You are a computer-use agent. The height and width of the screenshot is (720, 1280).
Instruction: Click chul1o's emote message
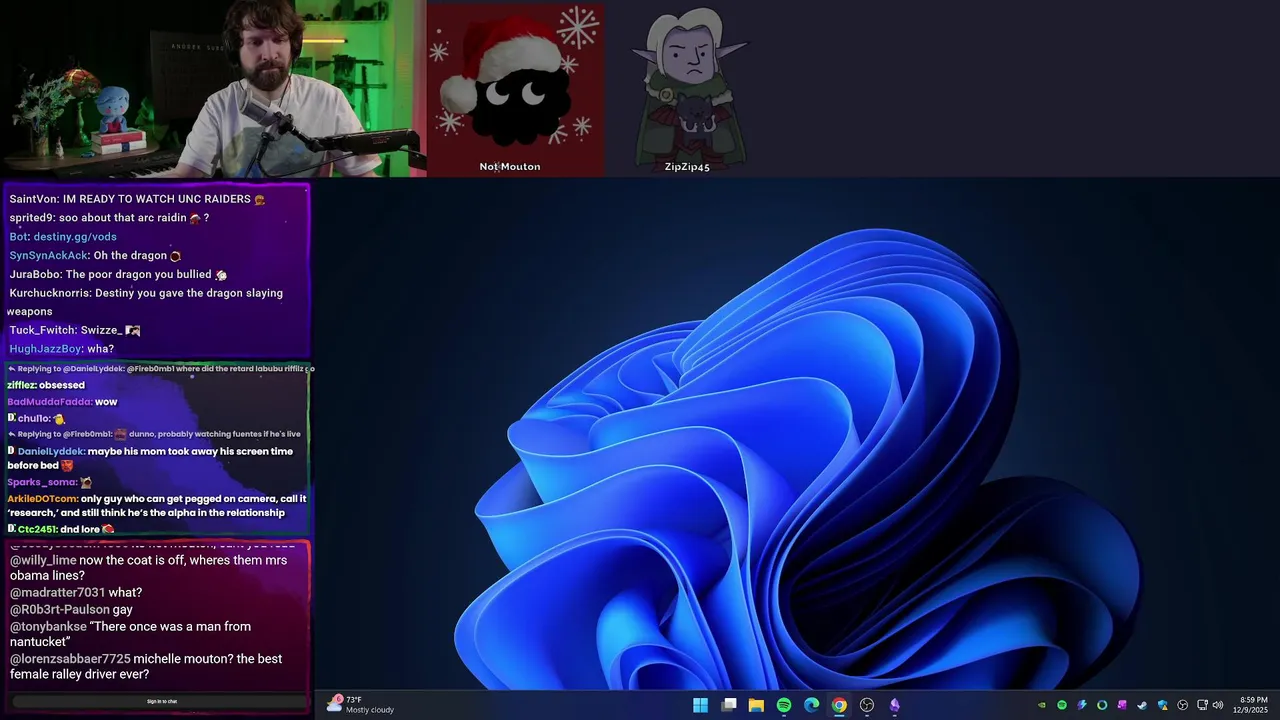point(36,418)
